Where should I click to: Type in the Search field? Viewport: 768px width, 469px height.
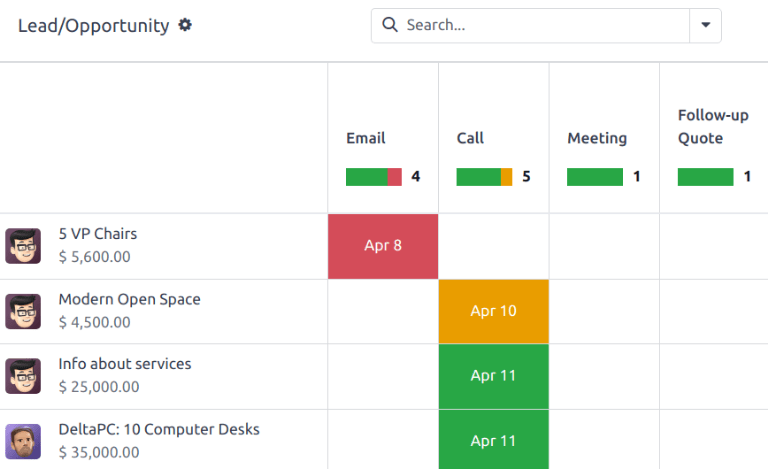540,26
